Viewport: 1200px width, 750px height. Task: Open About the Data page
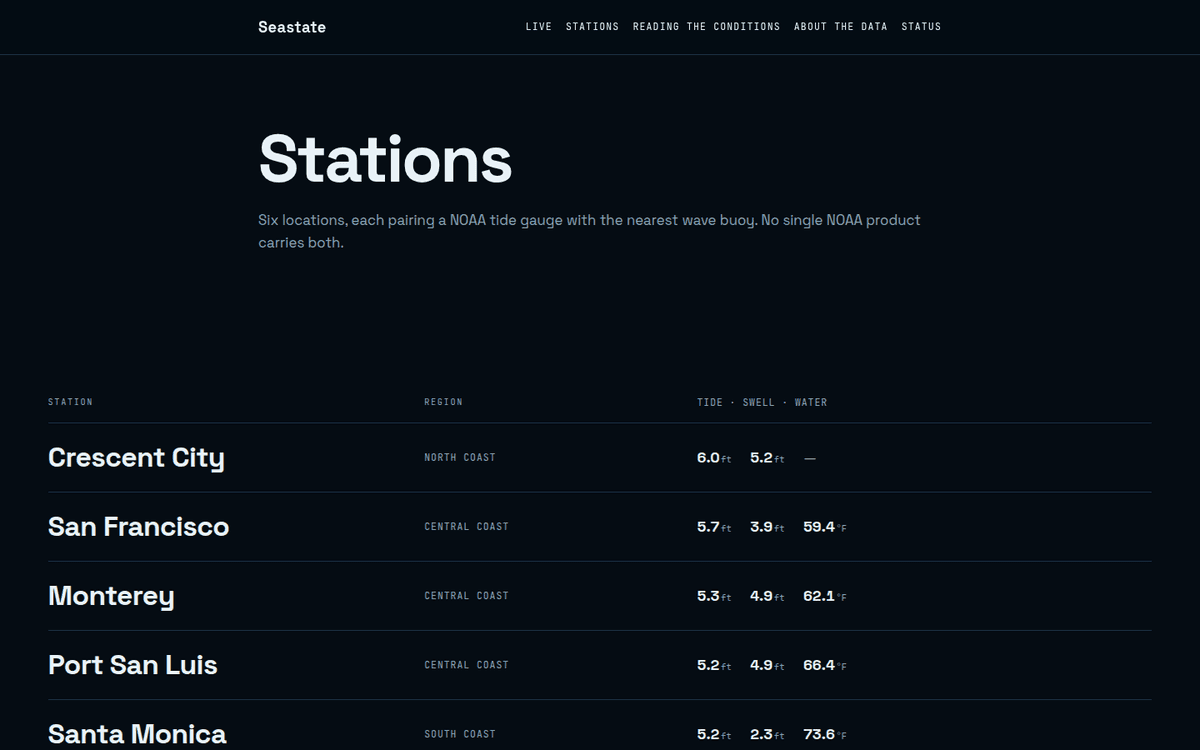pyautogui.click(x=841, y=27)
